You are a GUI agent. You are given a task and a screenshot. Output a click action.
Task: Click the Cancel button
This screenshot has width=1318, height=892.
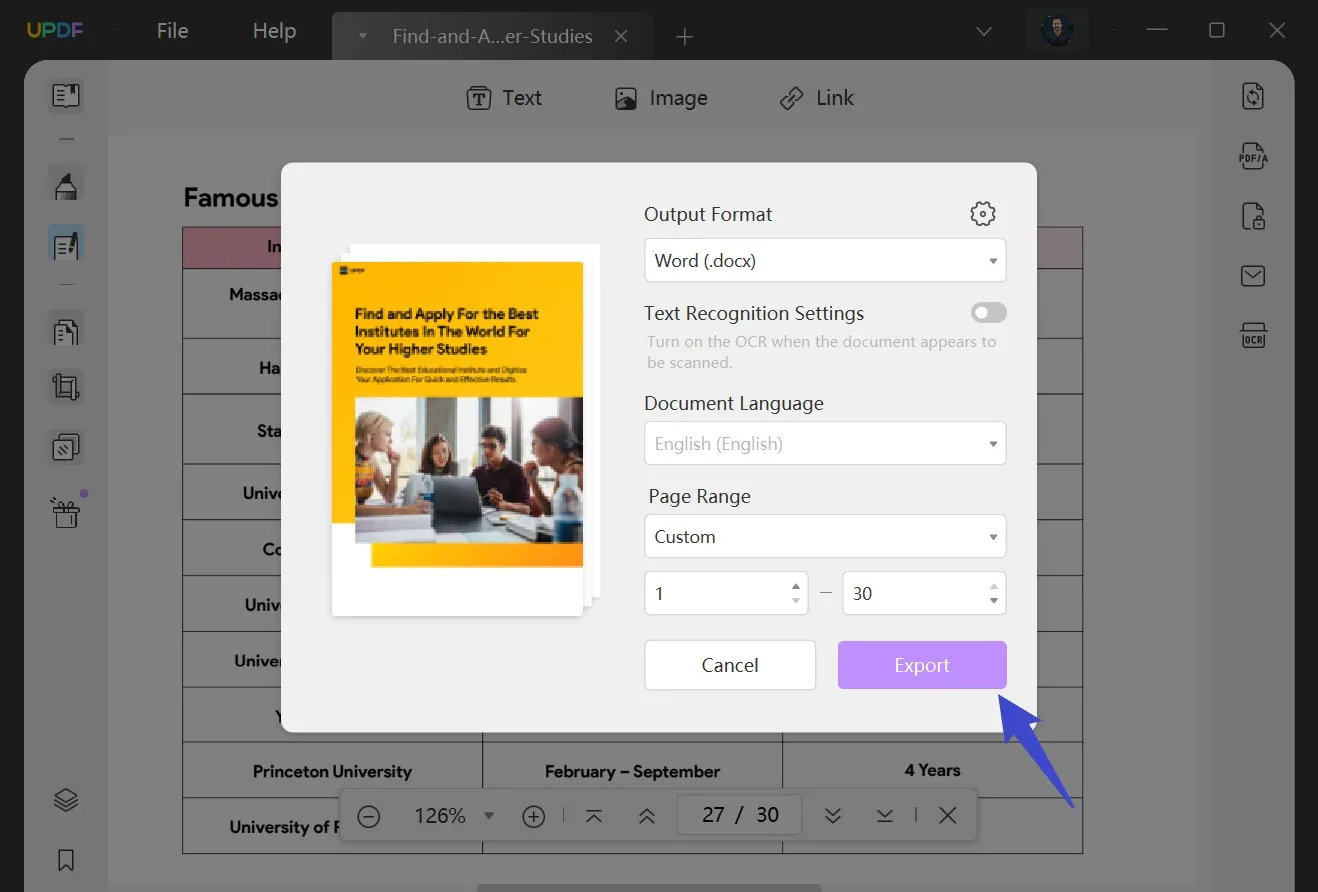coord(729,664)
